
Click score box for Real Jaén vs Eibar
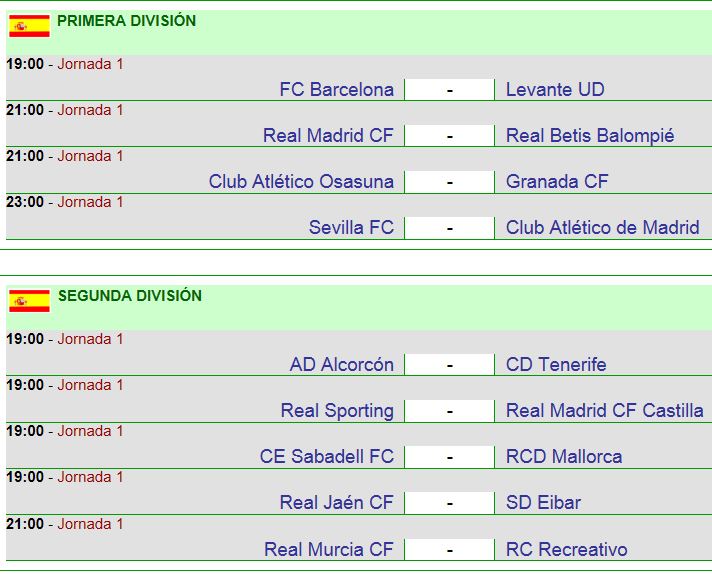point(450,503)
